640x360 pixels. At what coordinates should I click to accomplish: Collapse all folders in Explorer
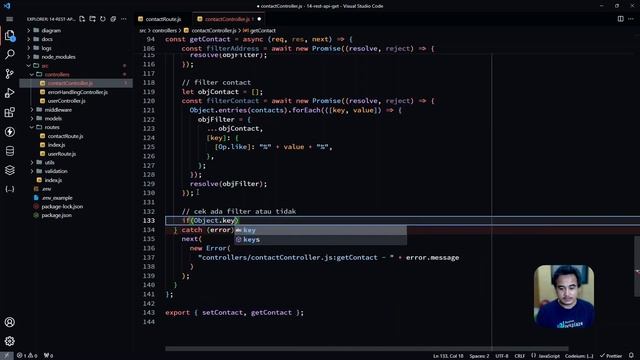[113, 19]
